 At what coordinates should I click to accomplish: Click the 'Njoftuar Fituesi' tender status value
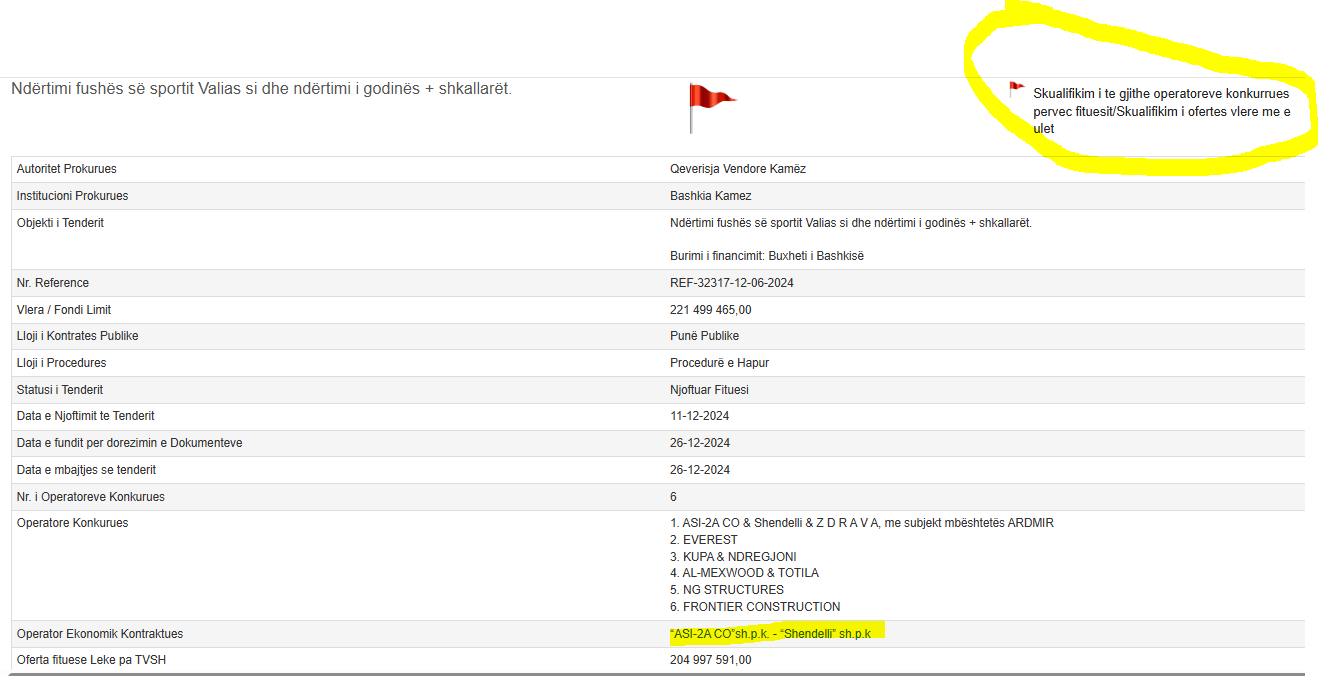tap(709, 390)
